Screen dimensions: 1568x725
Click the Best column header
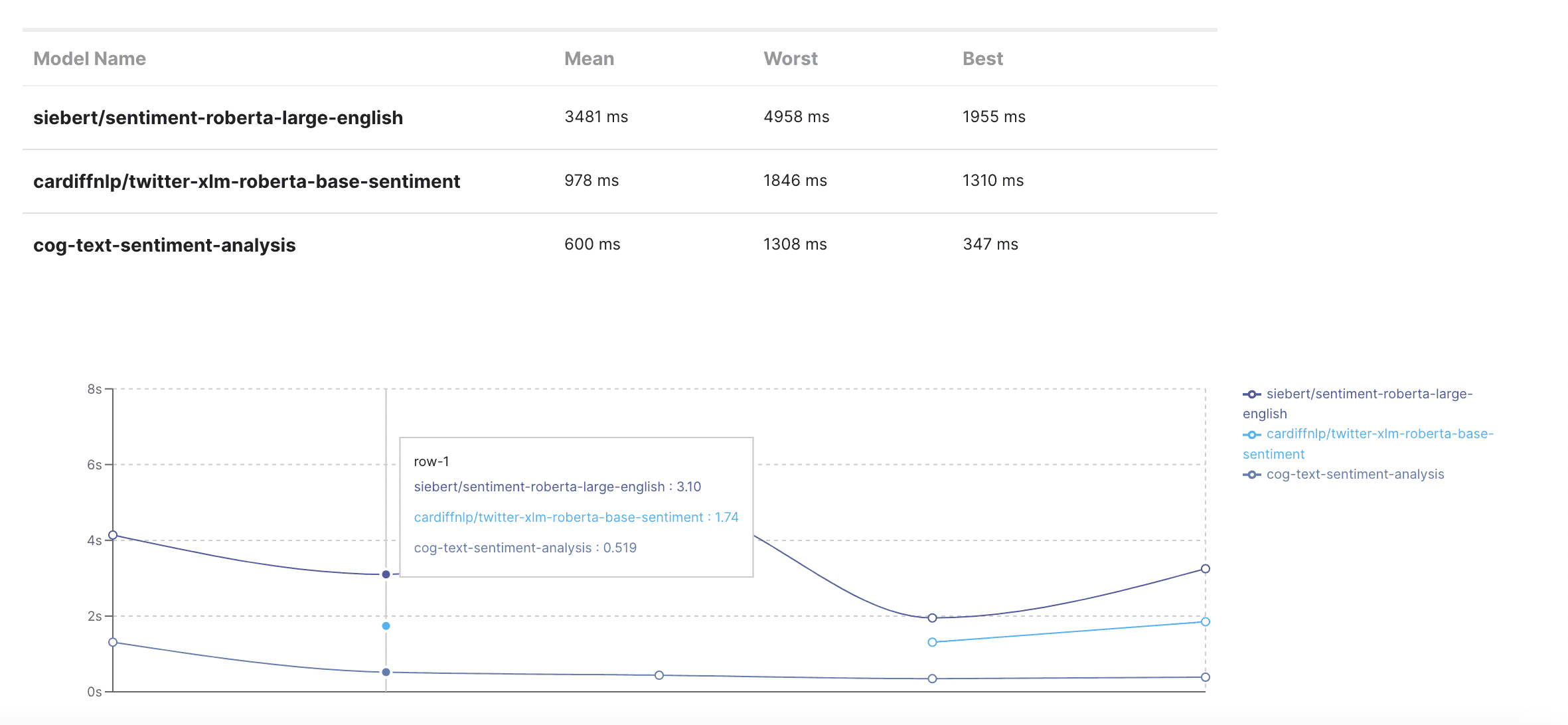pyautogui.click(x=982, y=59)
